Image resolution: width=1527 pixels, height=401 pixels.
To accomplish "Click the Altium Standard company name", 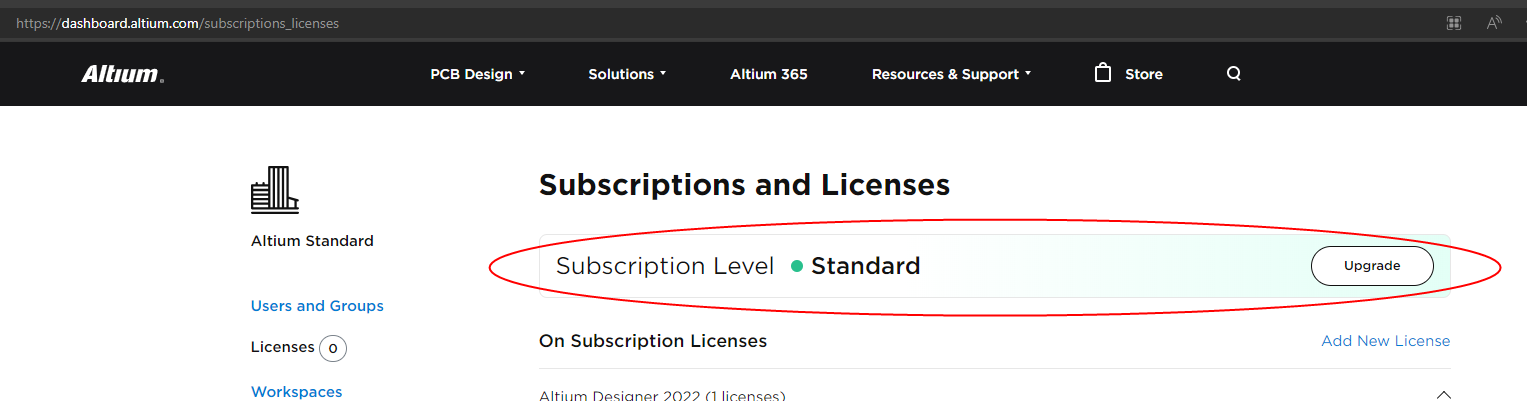I will point(312,241).
